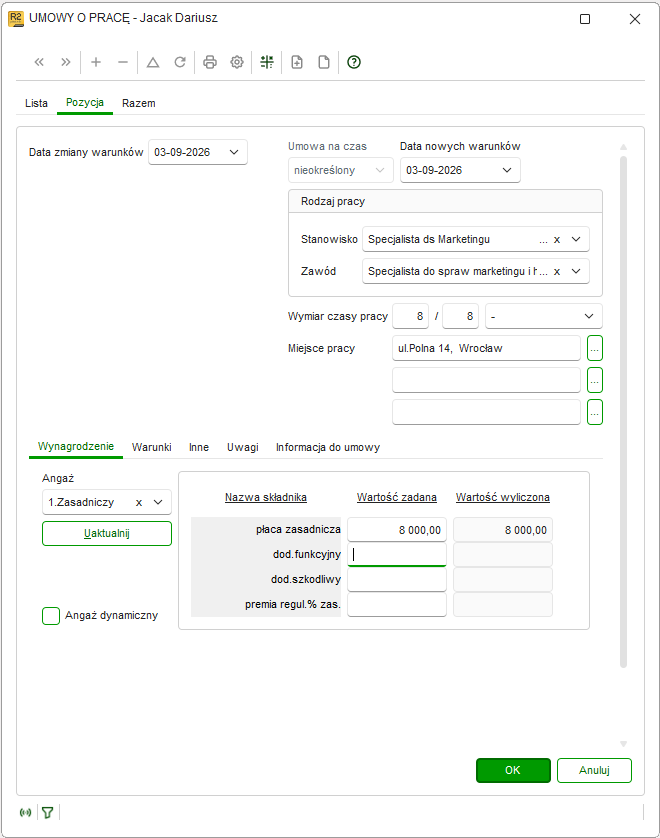Refresh data with circular arrow icon
The height and width of the screenshot is (838, 660).
180,62
